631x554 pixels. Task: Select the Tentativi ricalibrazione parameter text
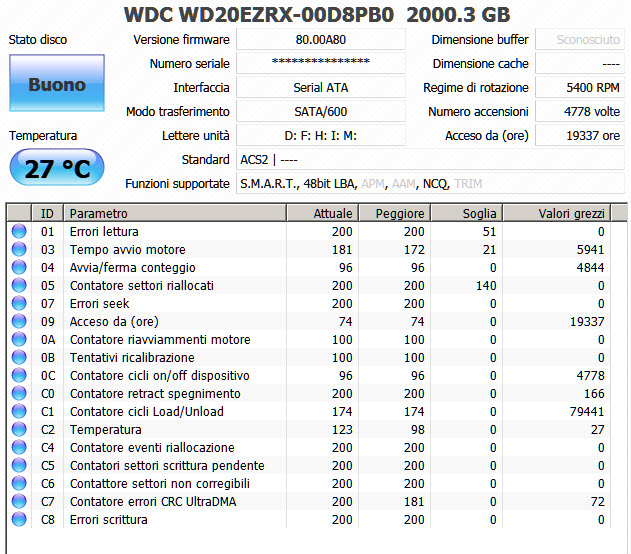coord(132,358)
